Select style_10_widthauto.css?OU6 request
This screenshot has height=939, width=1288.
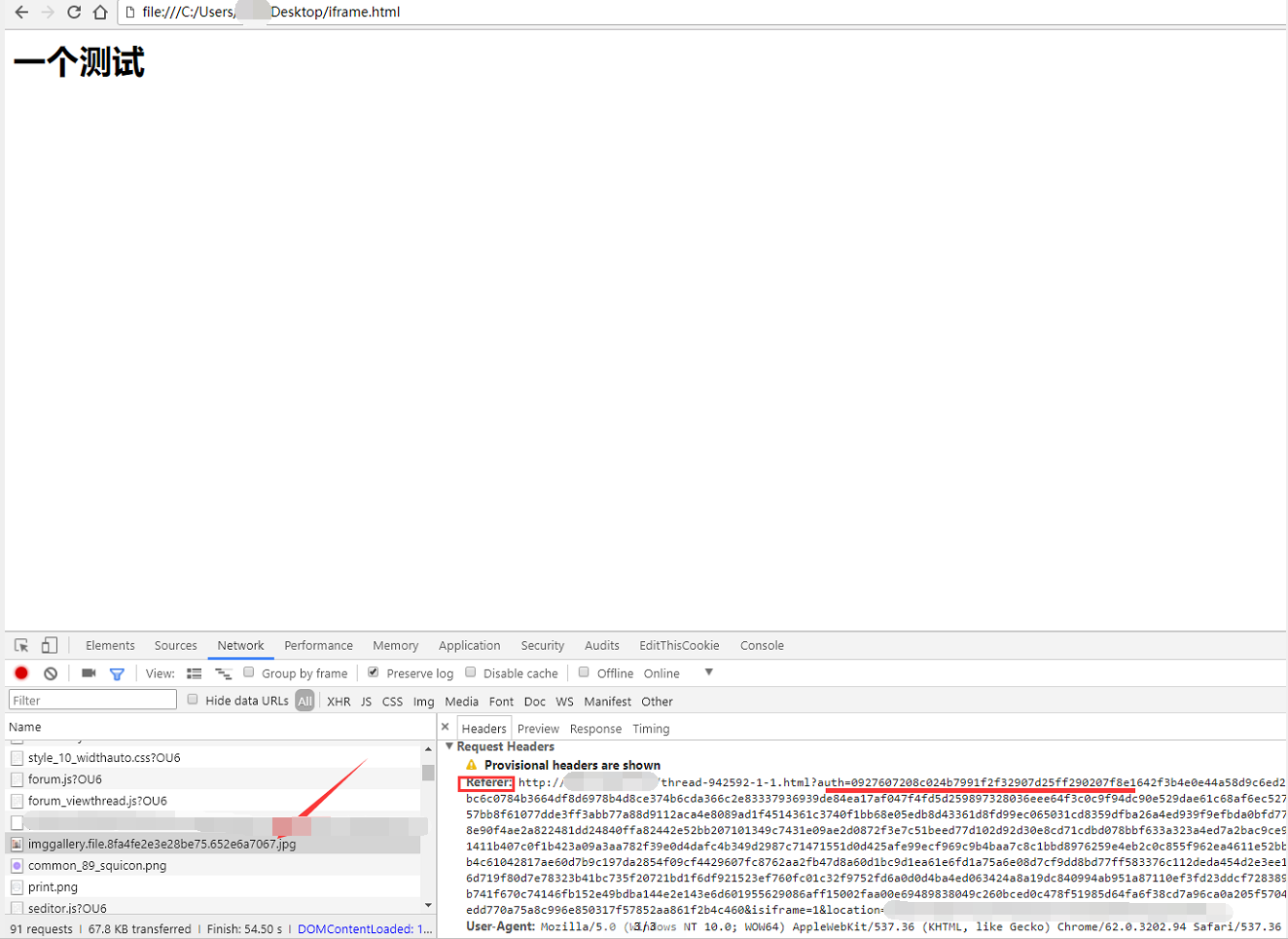[x=214, y=757]
